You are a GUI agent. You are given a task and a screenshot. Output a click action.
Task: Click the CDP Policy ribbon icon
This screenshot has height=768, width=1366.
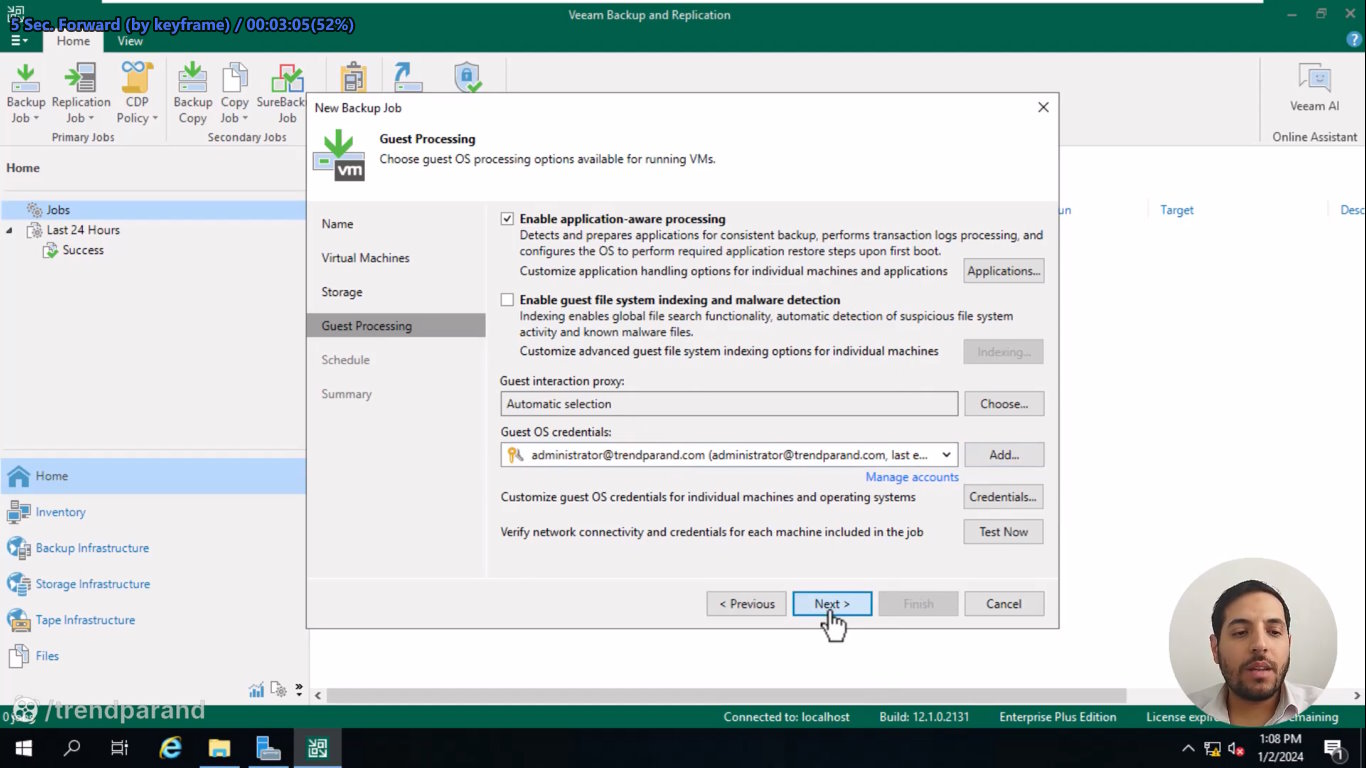pos(137,93)
